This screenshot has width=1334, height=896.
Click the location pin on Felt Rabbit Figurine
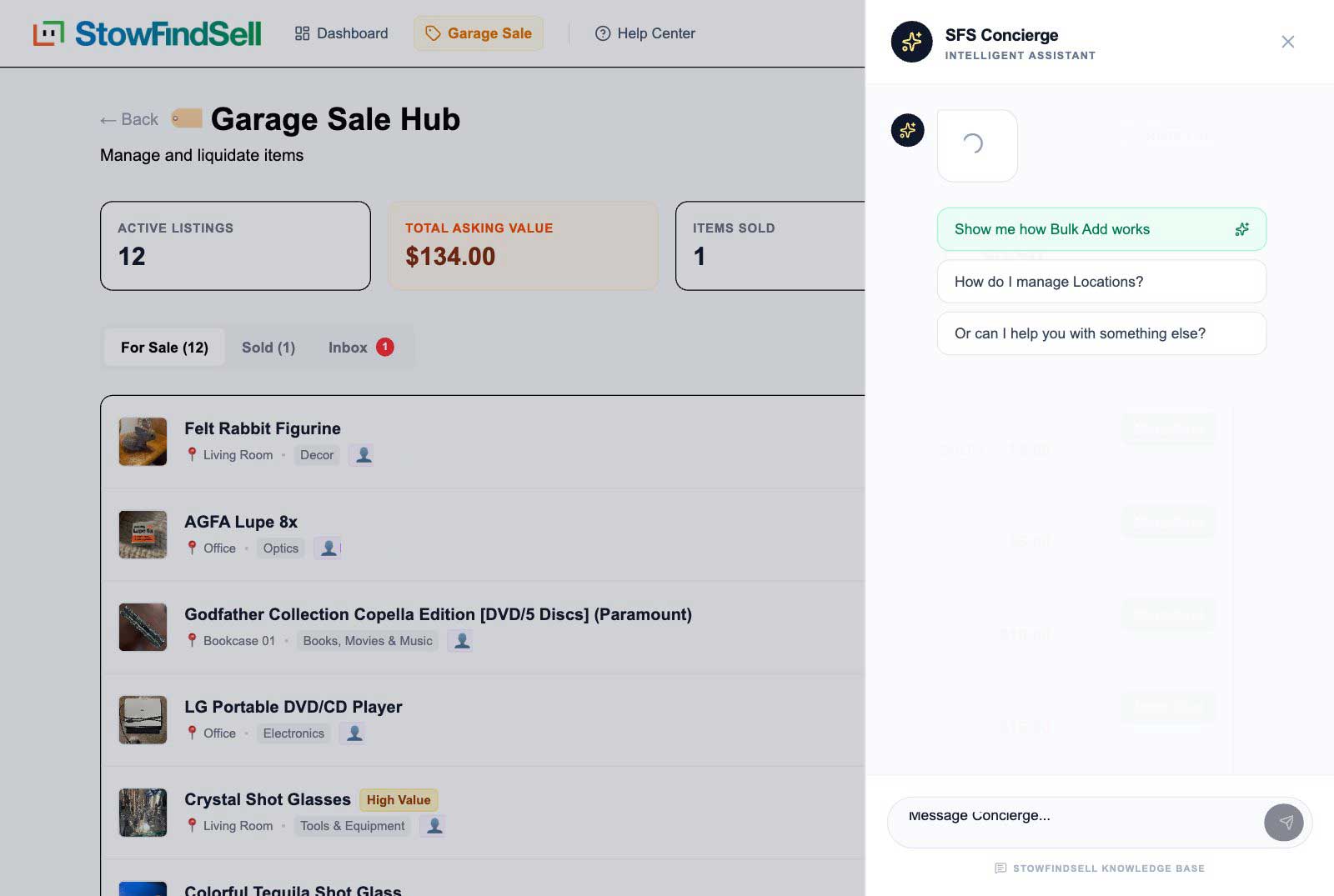pyautogui.click(x=192, y=455)
